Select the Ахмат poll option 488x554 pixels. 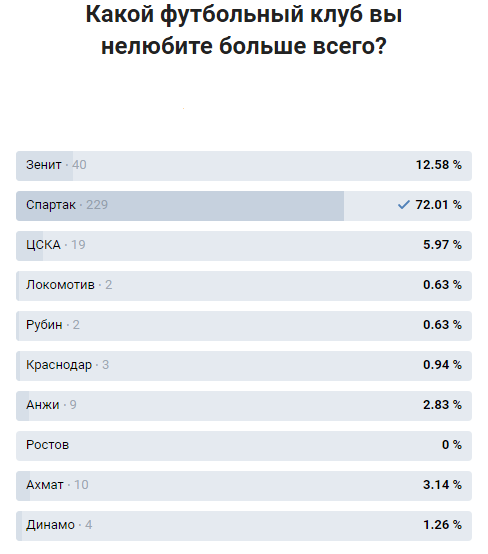click(244, 485)
